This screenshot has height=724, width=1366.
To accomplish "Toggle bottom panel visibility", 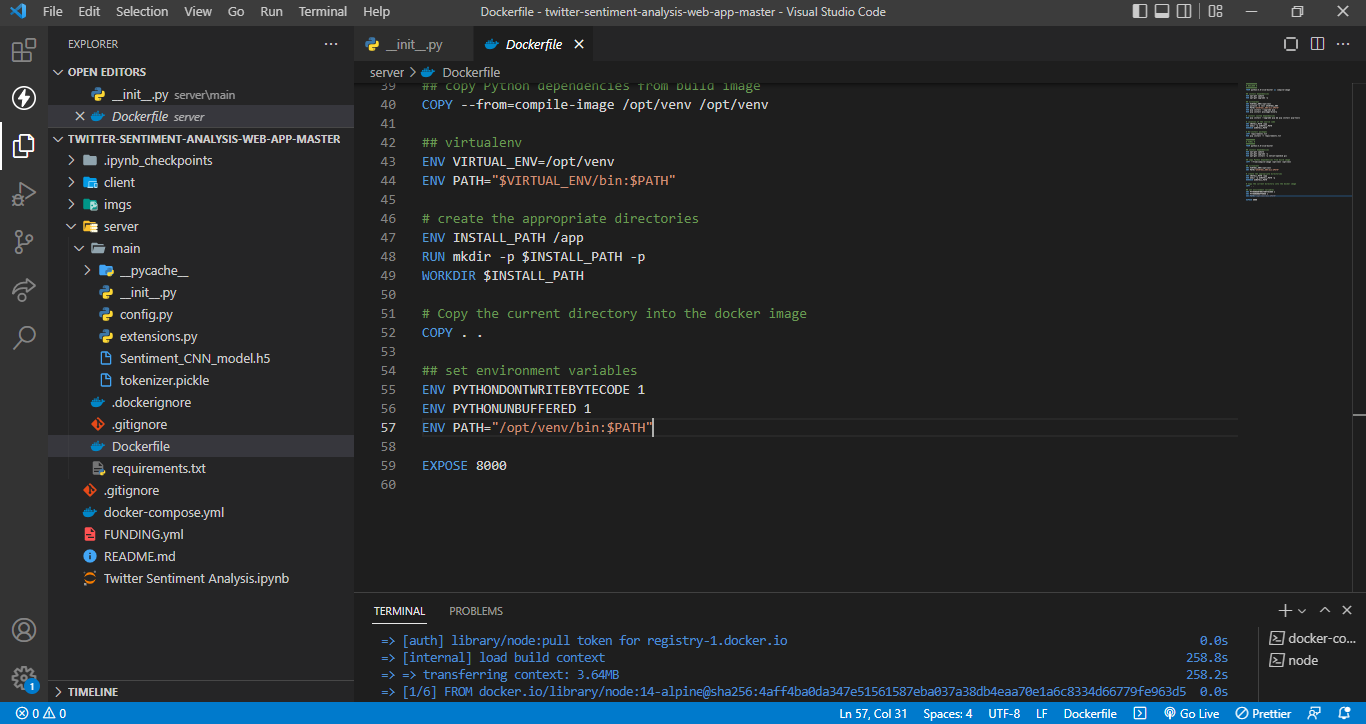I will tap(1162, 12).
